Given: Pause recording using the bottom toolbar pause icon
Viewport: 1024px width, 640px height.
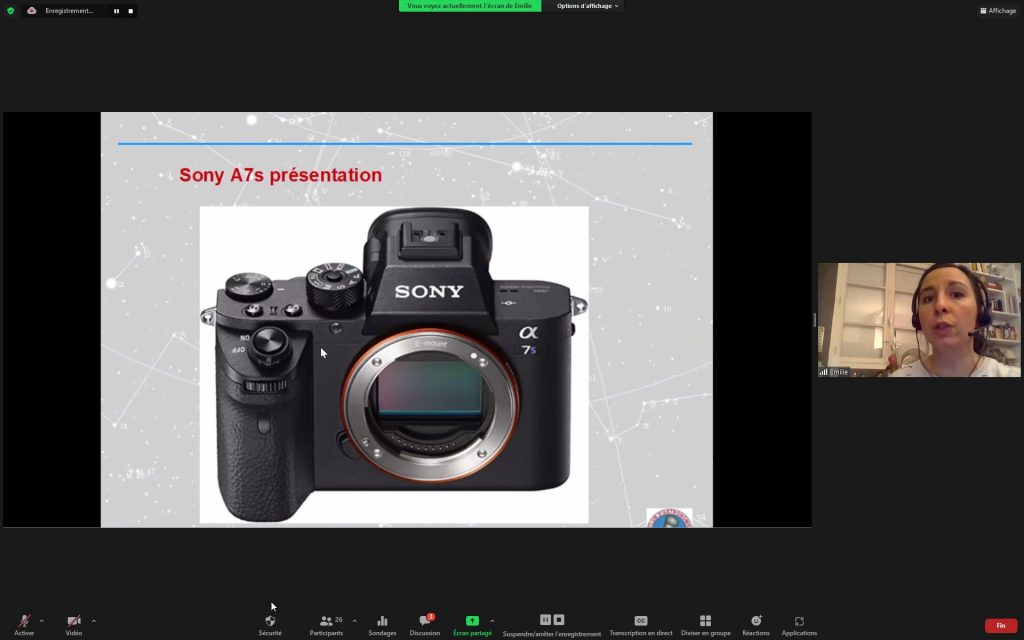Looking at the screenshot, I should click(545, 620).
